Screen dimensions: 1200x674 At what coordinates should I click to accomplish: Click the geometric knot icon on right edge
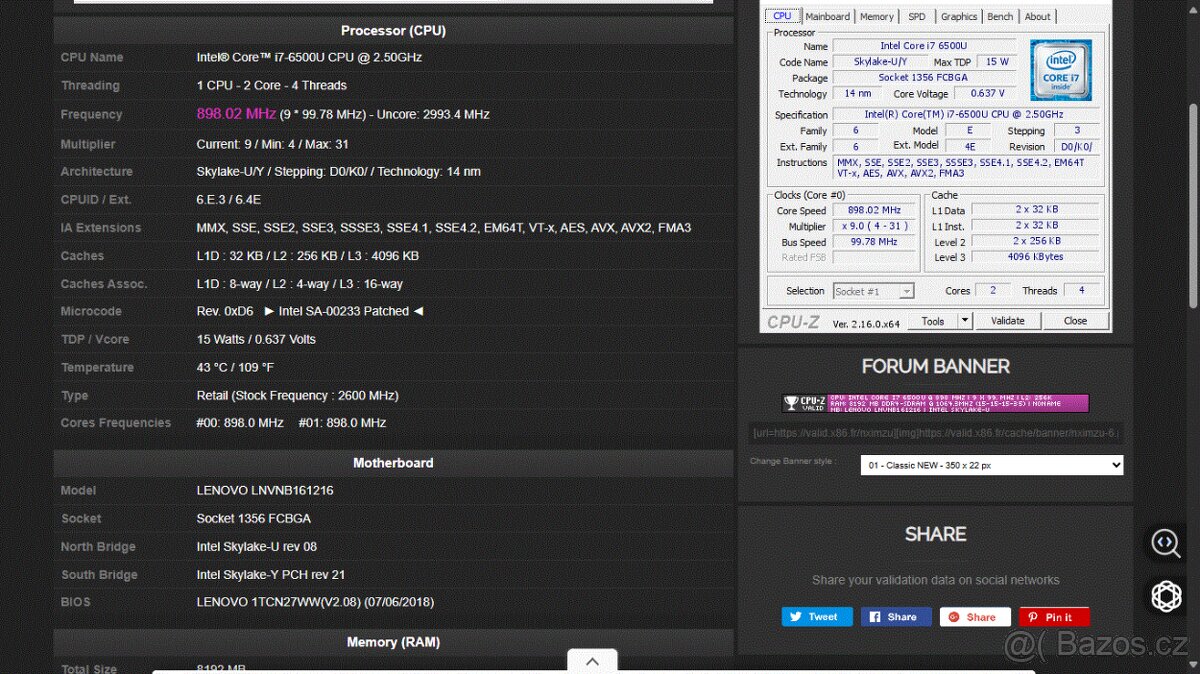pos(1165,596)
